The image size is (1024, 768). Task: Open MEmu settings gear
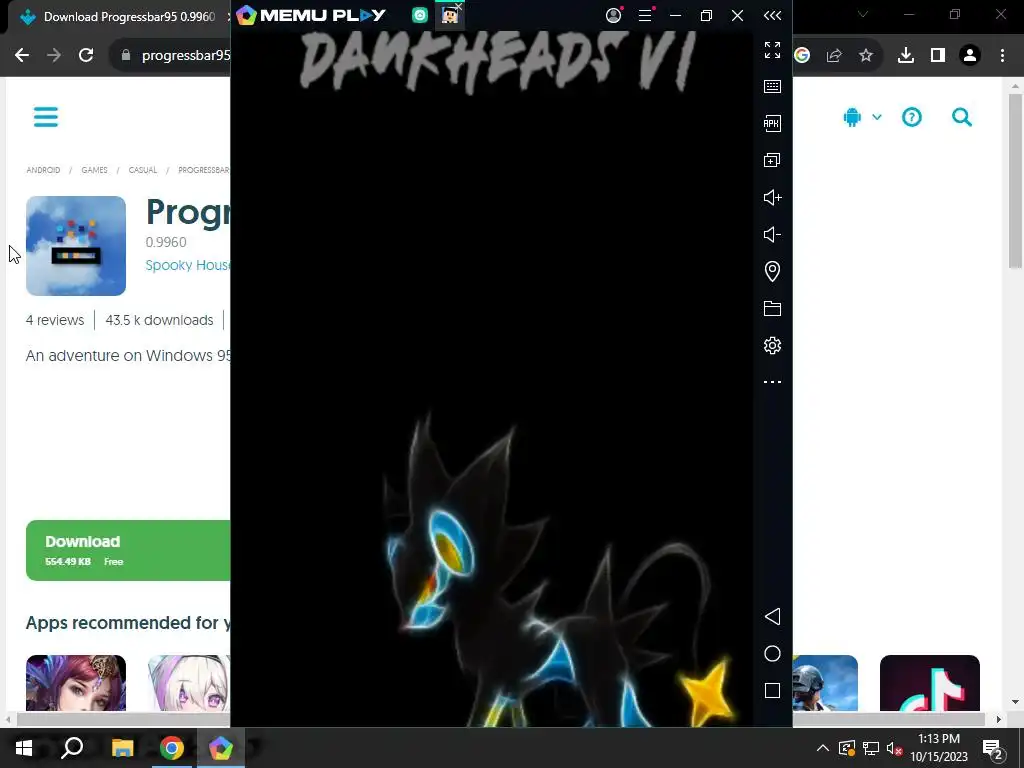(772, 345)
